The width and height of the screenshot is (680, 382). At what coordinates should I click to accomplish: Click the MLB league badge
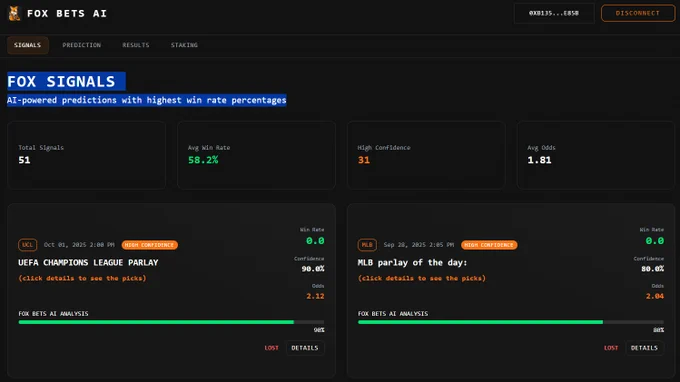(367, 245)
